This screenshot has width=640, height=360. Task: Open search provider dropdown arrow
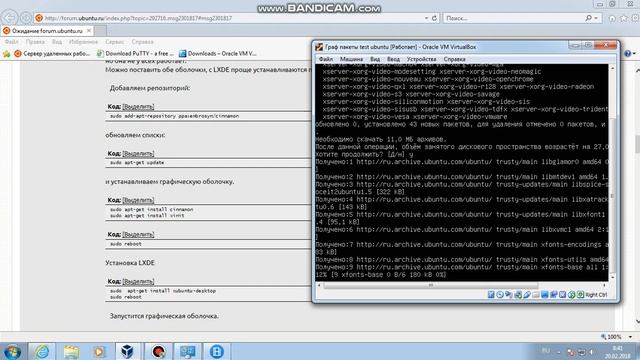(596, 18)
